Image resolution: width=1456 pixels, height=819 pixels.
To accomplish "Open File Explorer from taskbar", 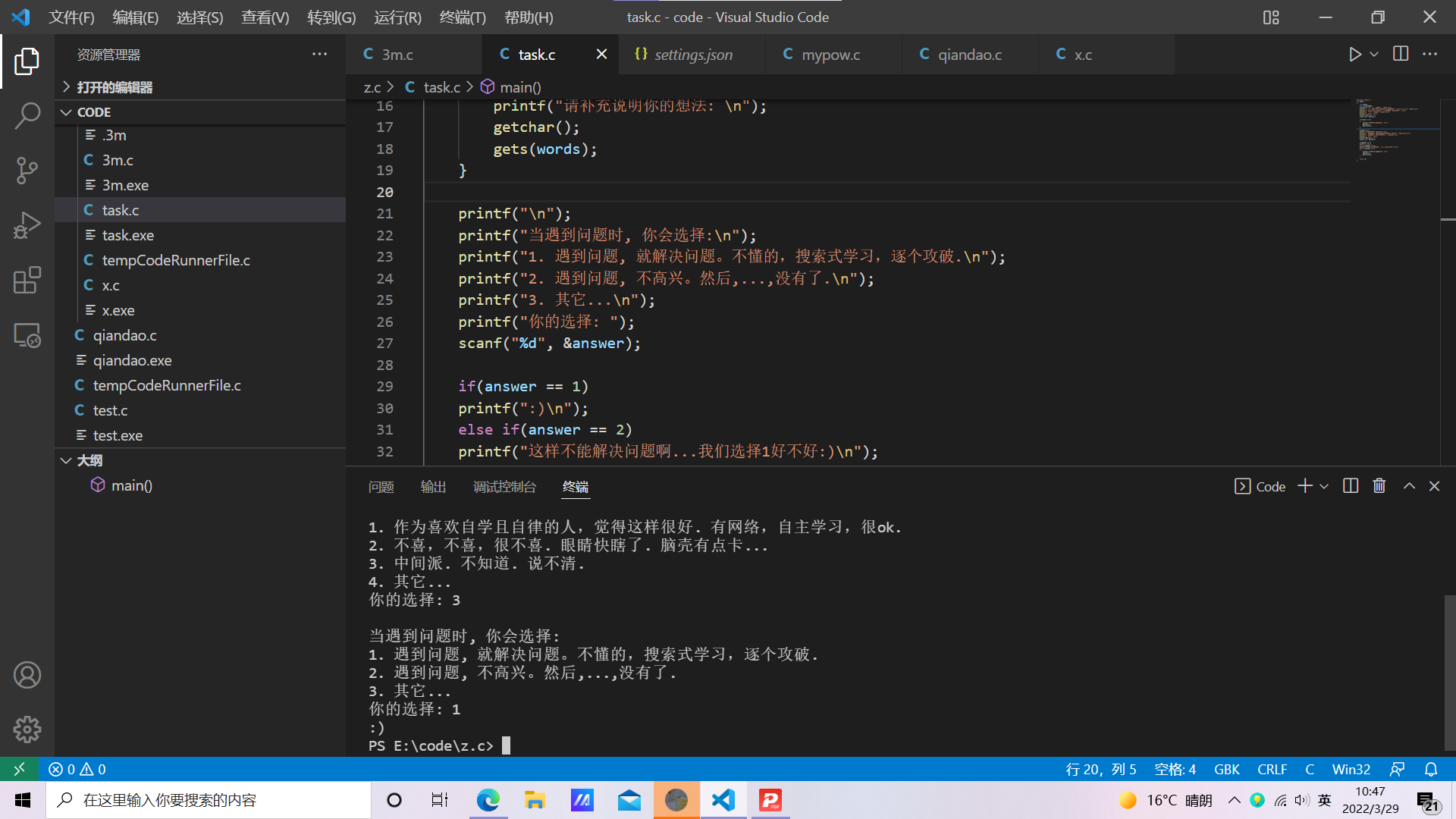I will pyautogui.click(x=535, y=800).
